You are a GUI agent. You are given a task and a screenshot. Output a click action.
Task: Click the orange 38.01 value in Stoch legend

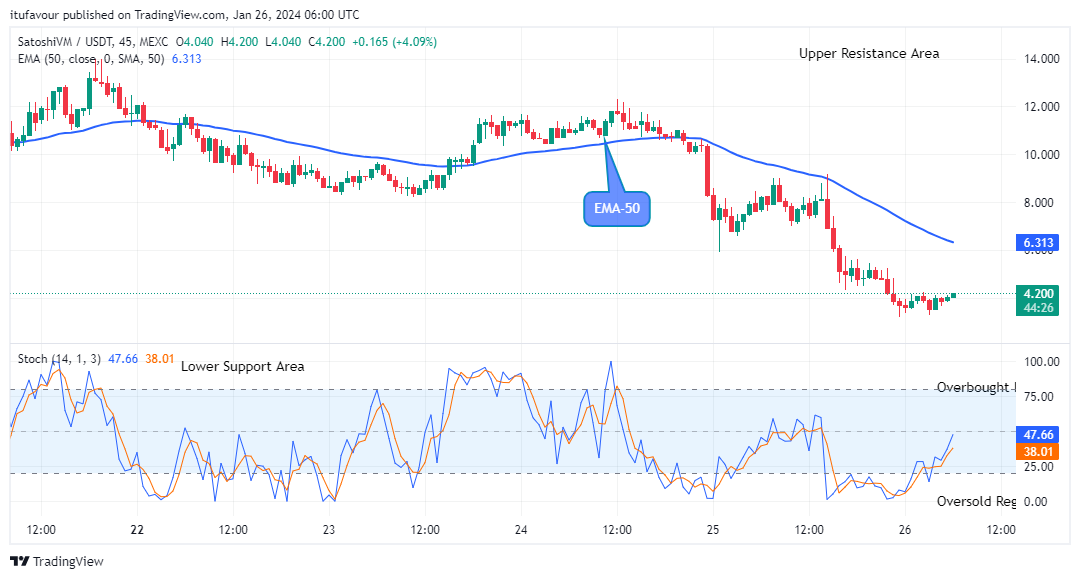(160, 359)
